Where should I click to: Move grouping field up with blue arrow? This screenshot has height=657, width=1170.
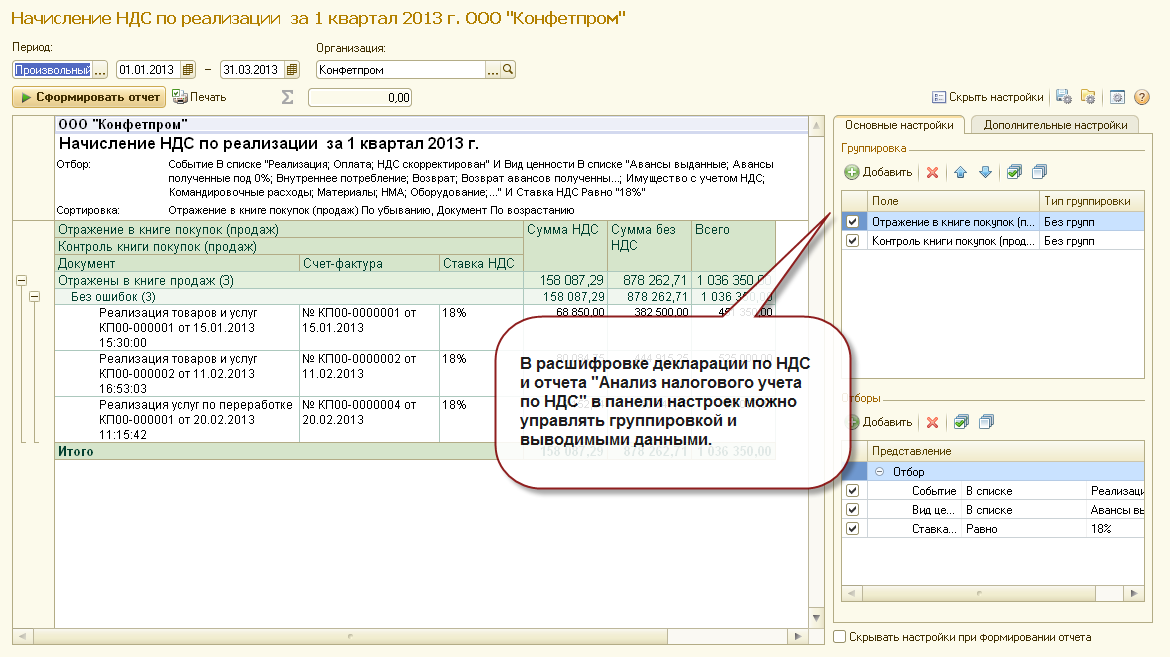(960, 172)
